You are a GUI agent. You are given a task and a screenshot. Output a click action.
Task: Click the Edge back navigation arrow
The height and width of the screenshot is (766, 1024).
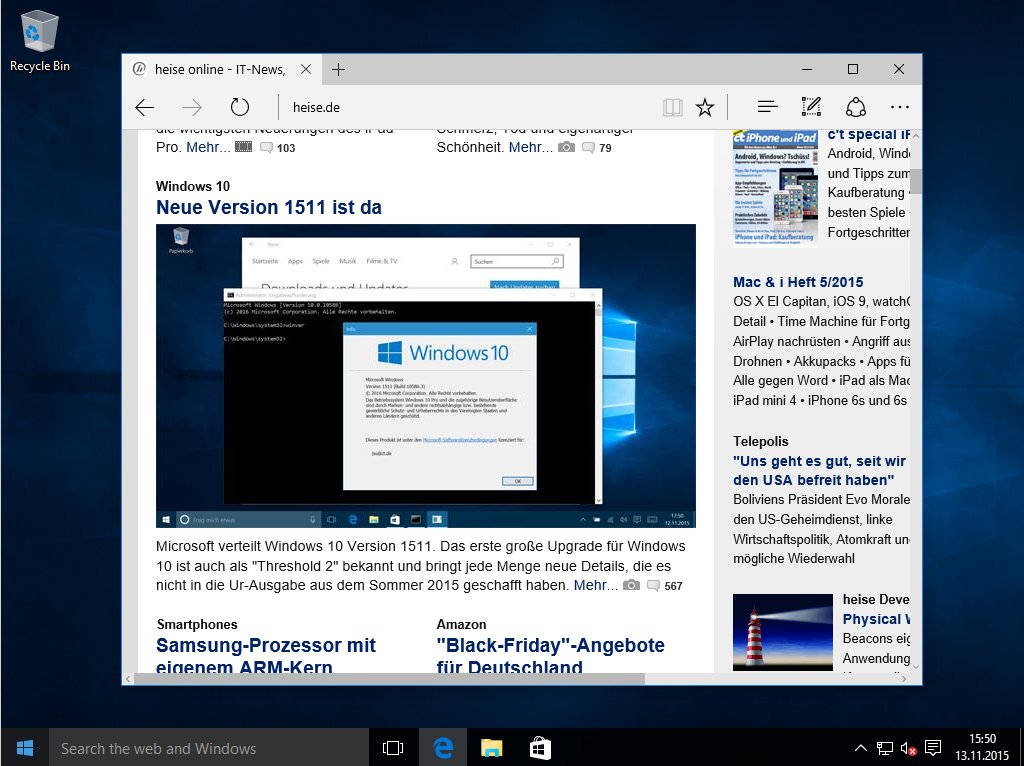click(145, 108)
